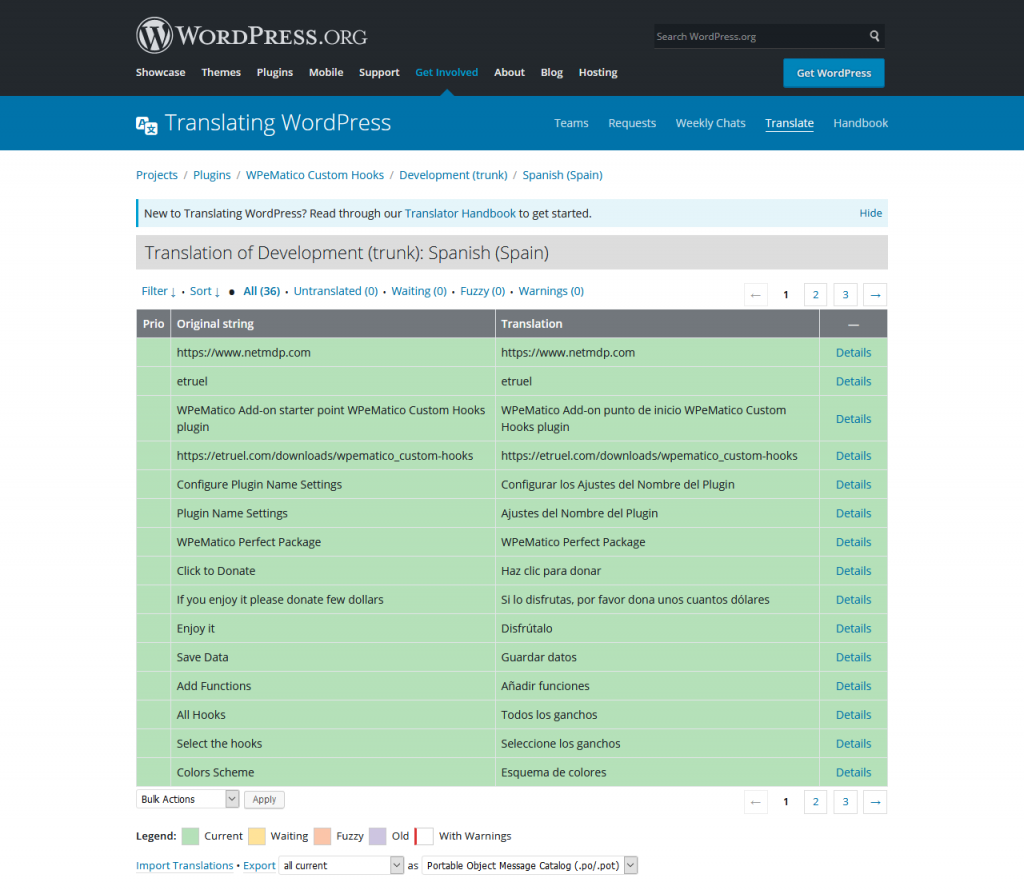Screen dimensions: 1024x890
Task: Open the Support menu item
Action: click(379, 72)
